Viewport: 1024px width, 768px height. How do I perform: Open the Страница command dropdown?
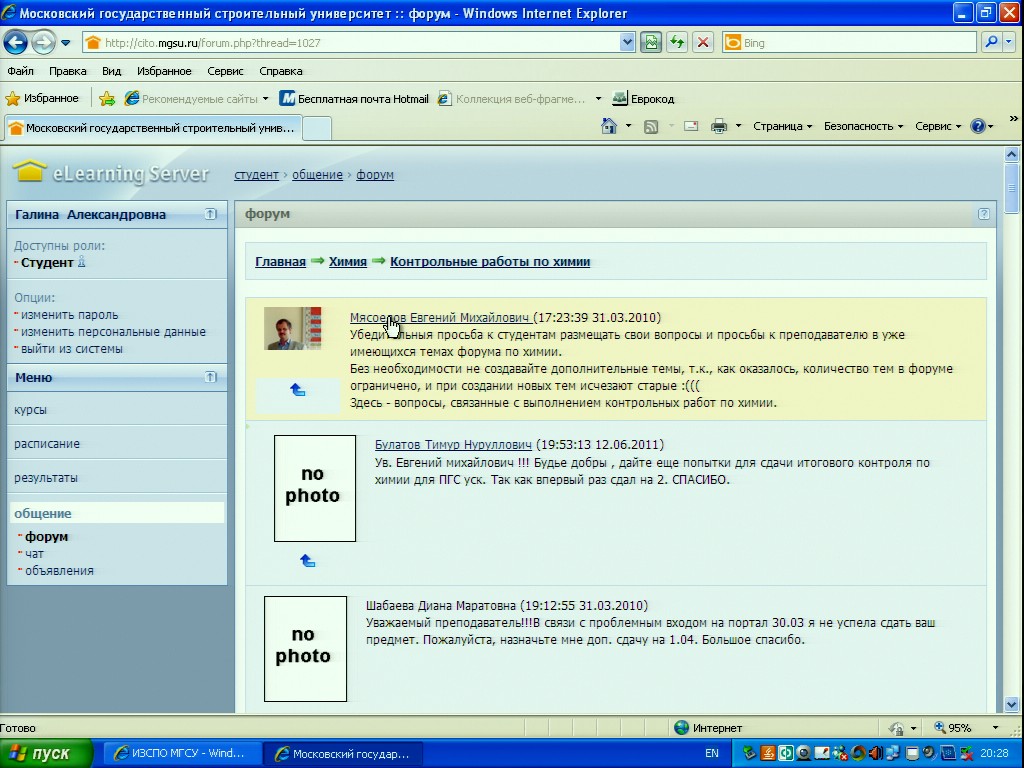[x=782, y=126]
